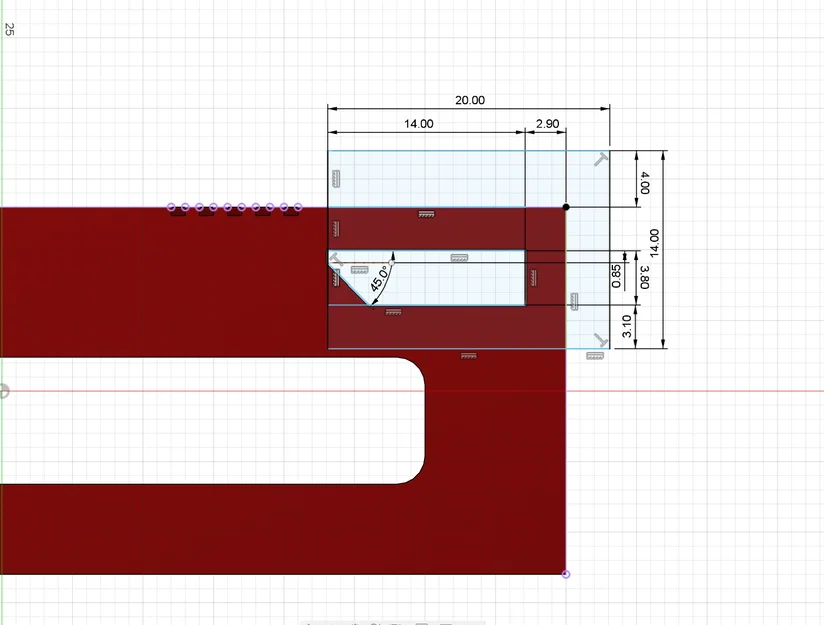Screen dimensions: 824x625
Task: Select the horizontal 14.00 dimension next to 2.90
Action: coord(418,124)
